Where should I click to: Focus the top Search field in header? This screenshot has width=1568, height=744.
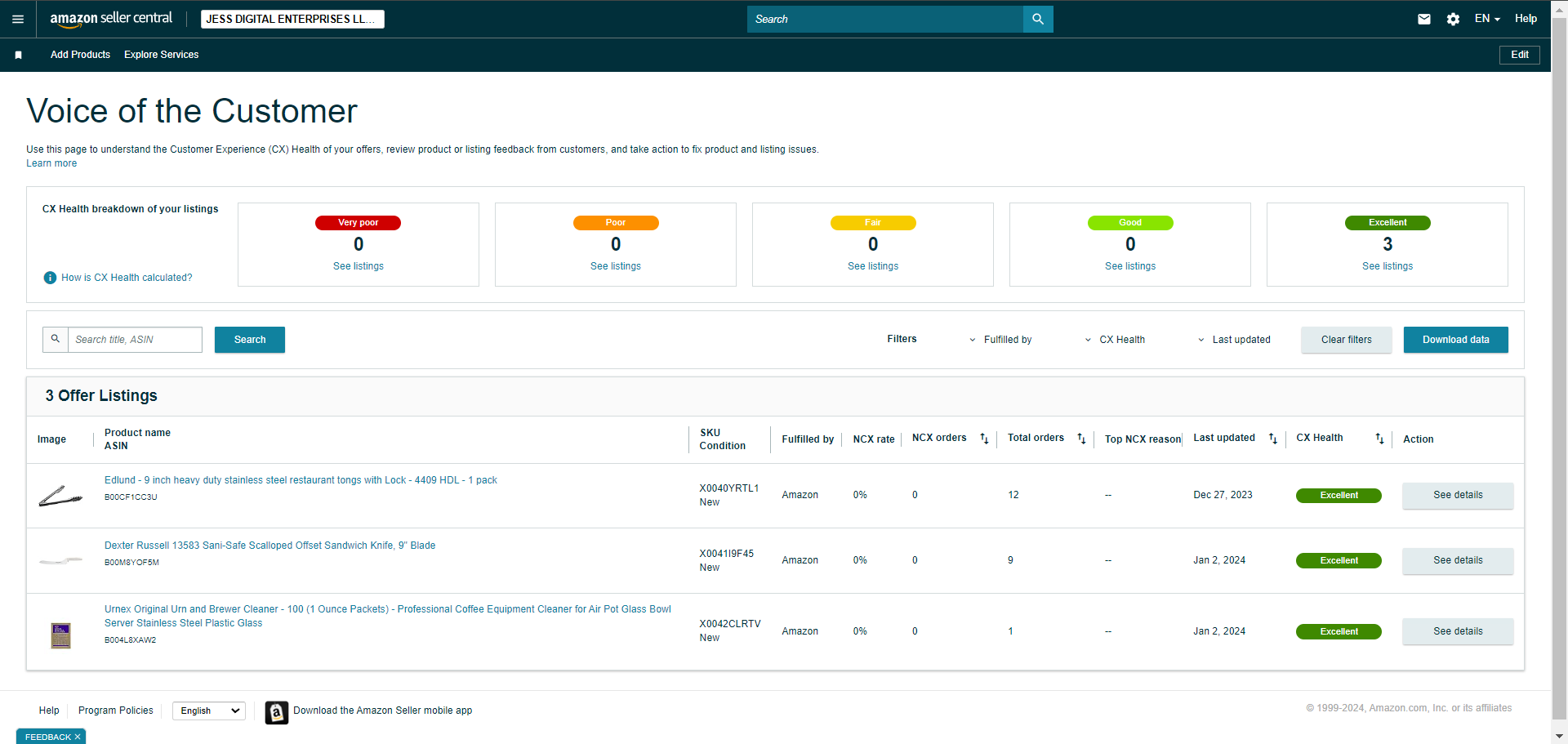coord(885,19)
